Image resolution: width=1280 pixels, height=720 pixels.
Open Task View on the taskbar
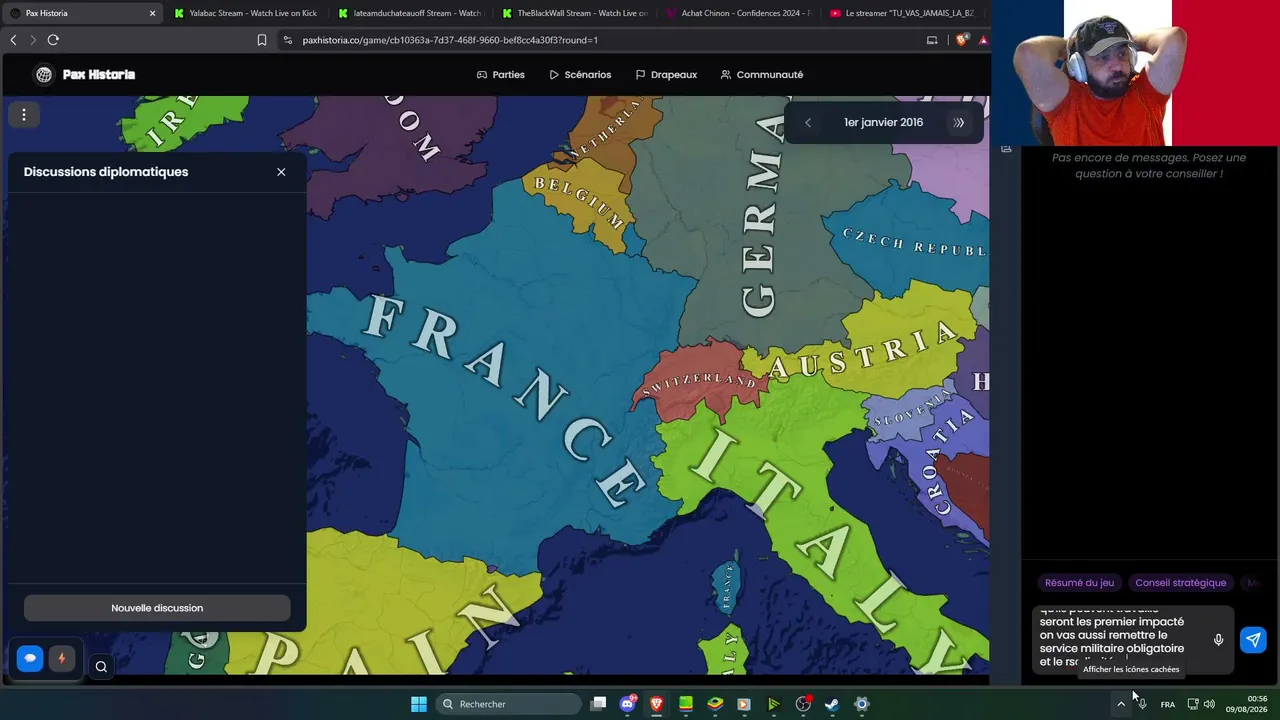[598, 704]
